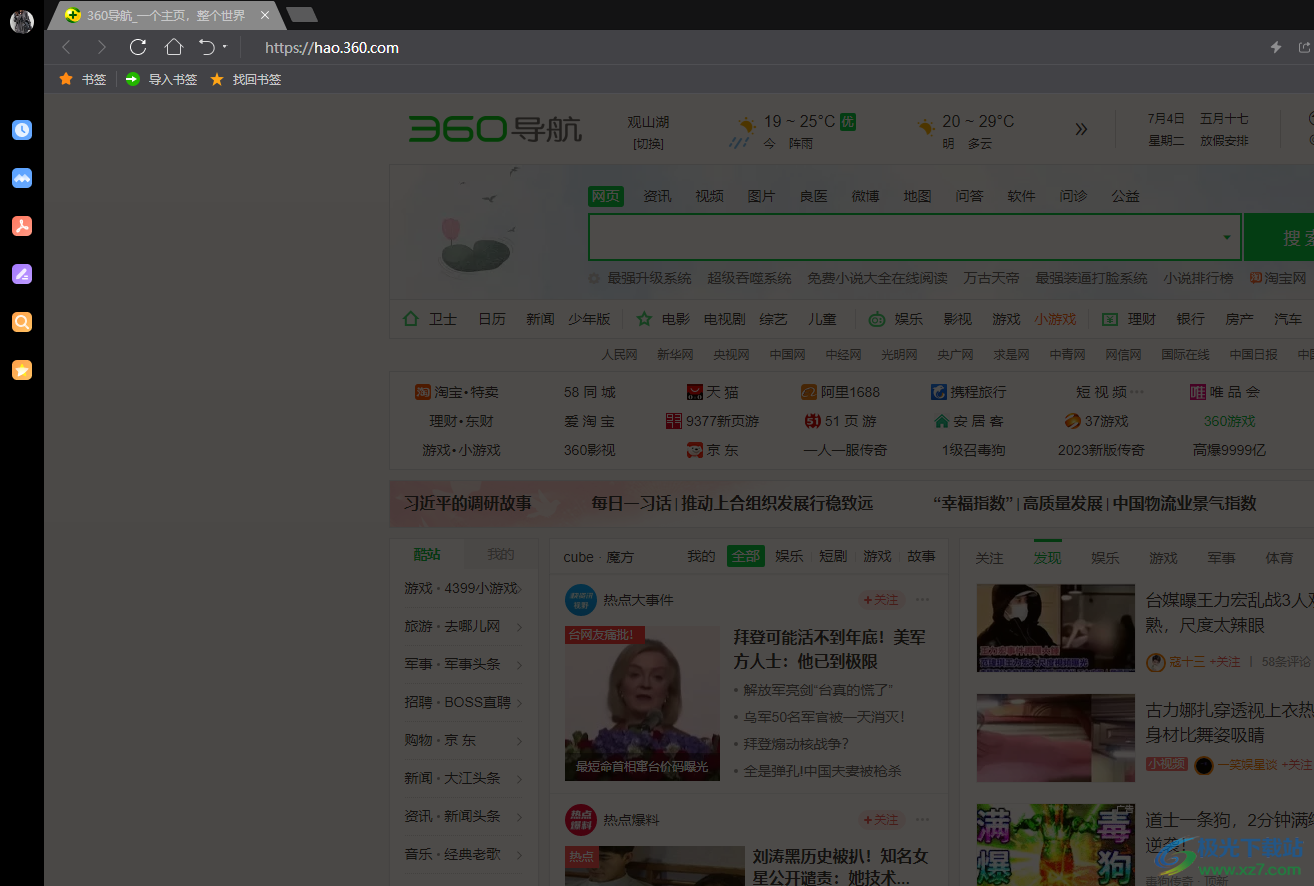Select 短剧 in cube魔方 tabs
Screen dimensions: 1314x886
point(833,556)
